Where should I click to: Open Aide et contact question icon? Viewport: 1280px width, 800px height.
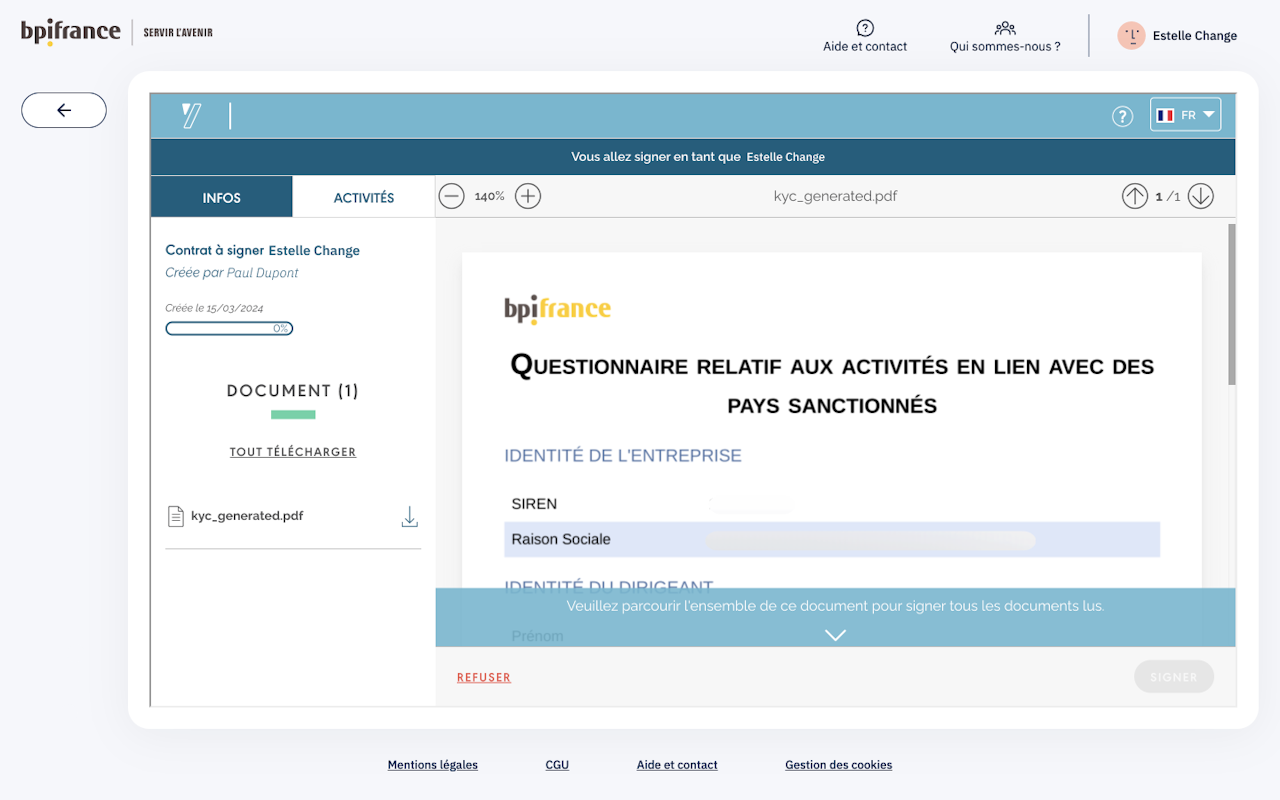click(865, 28)
